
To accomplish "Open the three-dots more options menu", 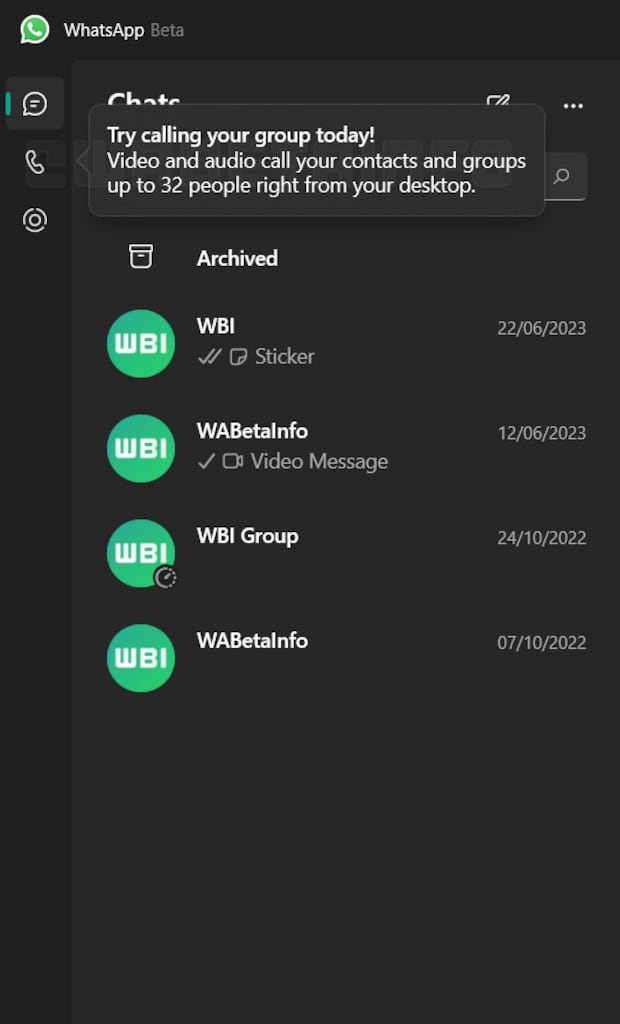I will point(572,106).
